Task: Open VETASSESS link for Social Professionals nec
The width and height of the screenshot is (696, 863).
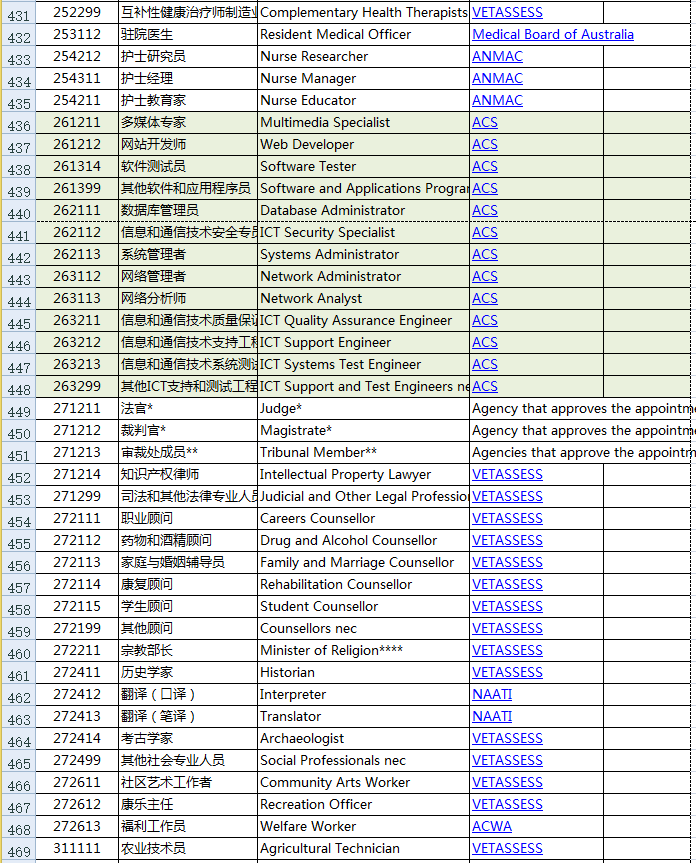Action: [507, 761]
